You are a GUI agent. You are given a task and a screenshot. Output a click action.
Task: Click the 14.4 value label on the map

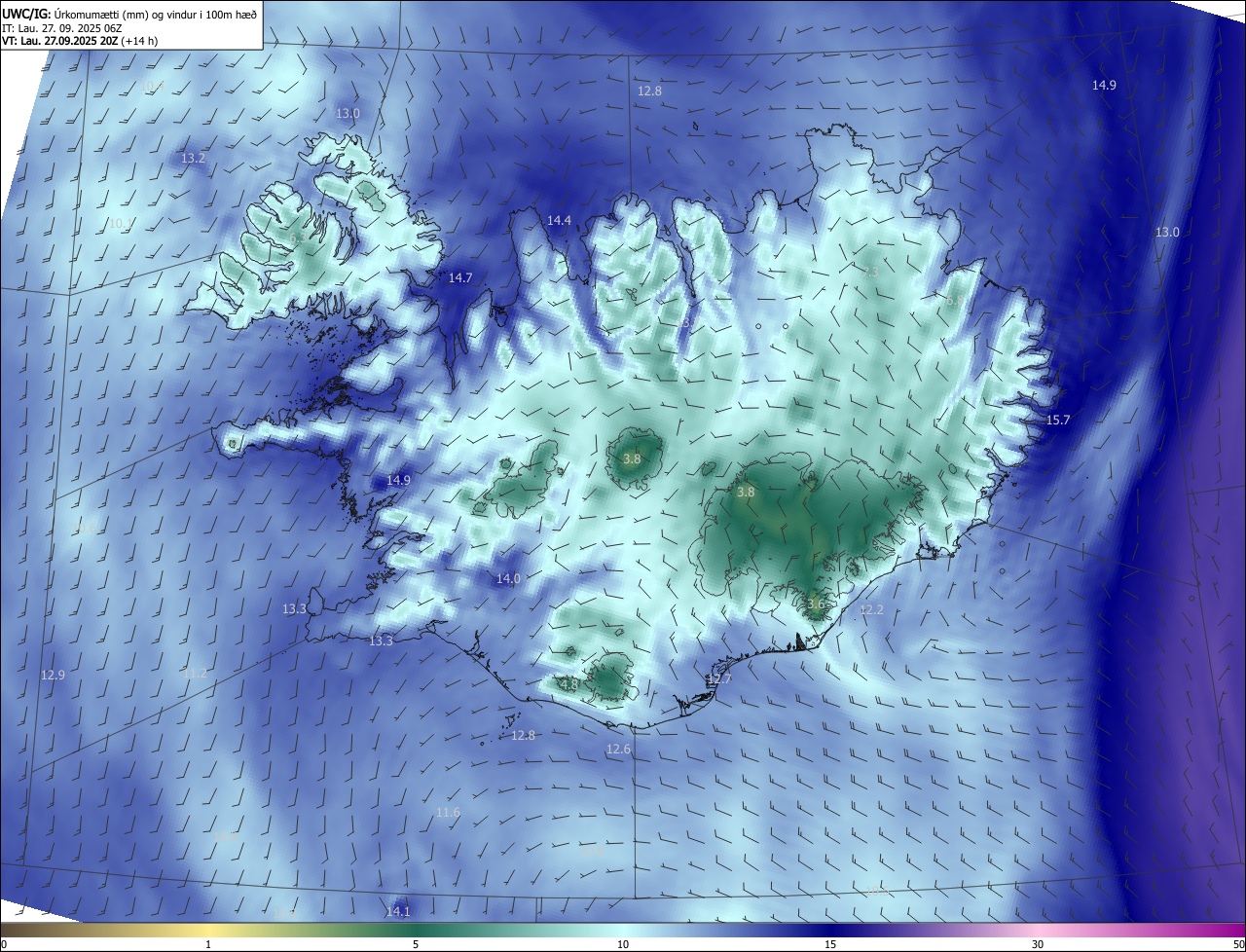point(559,221)
